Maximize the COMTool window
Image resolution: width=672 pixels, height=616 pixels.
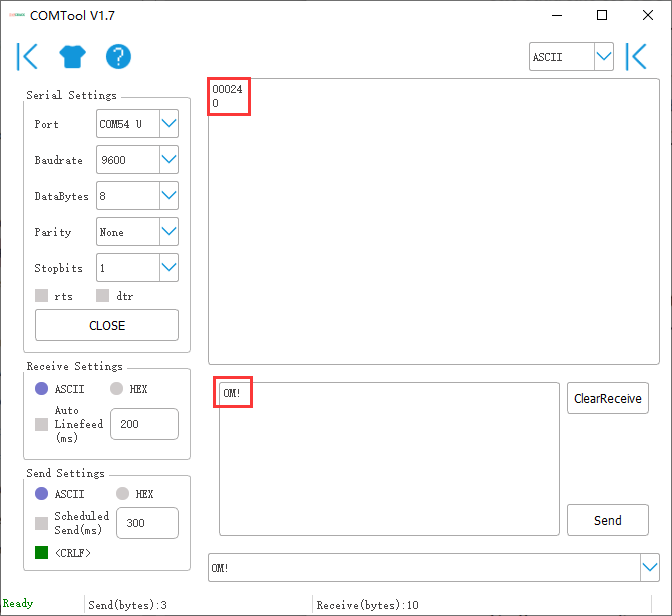[602, 15]
